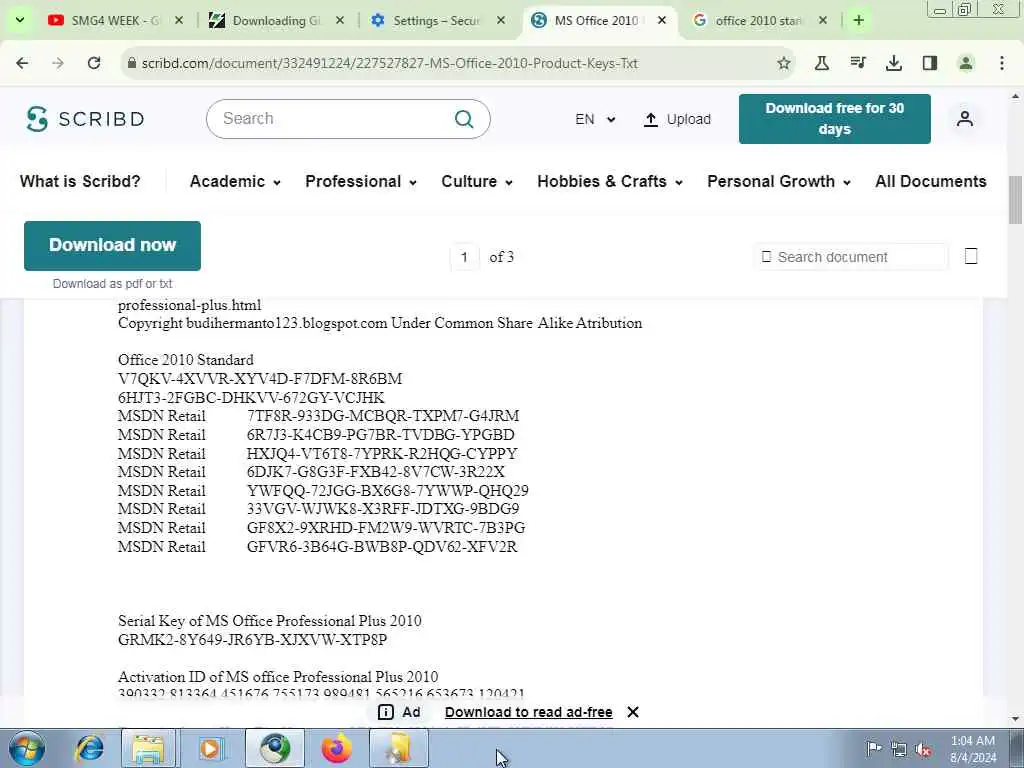1024x768 pixels.
Task: Open the Chrome three-dot menu
Action: point(1002,63)
